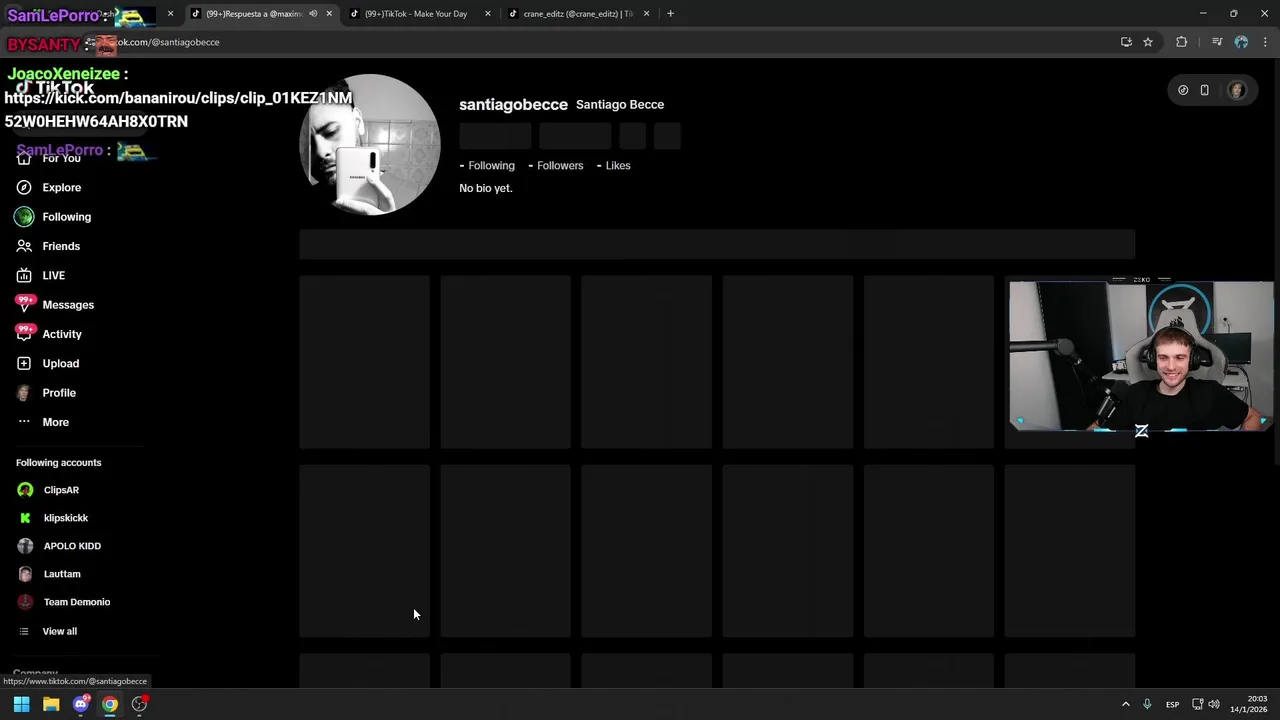Close the TikTok - Make Your Day tab
Image resolution: width=1280 pixels, height=720 pixels.
coord(488,14)
